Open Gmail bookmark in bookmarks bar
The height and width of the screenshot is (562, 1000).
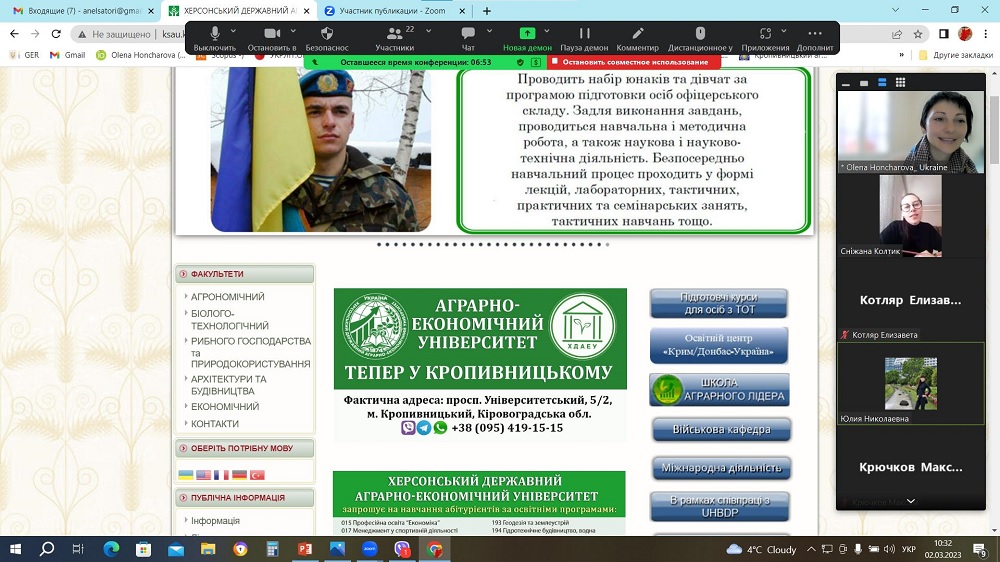pos(68,55)
